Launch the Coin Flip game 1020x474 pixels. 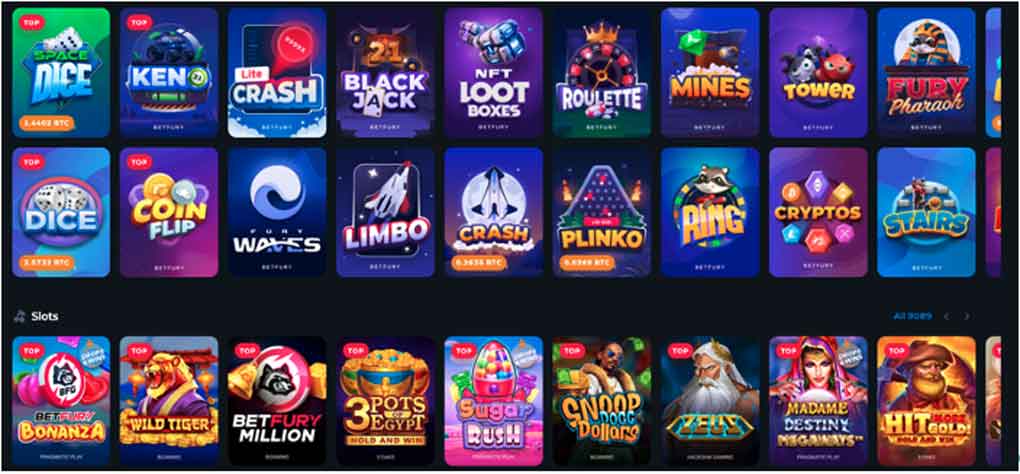[169, 213]
